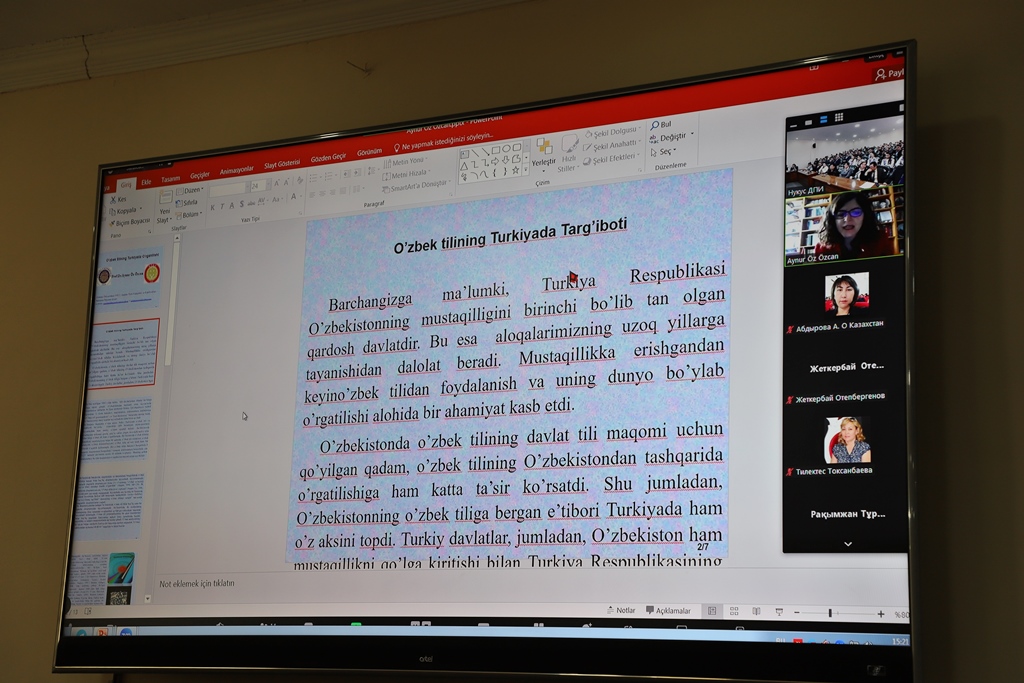Switch to Slayt Gösterisi tab
1024x683 pixels.
282,164
